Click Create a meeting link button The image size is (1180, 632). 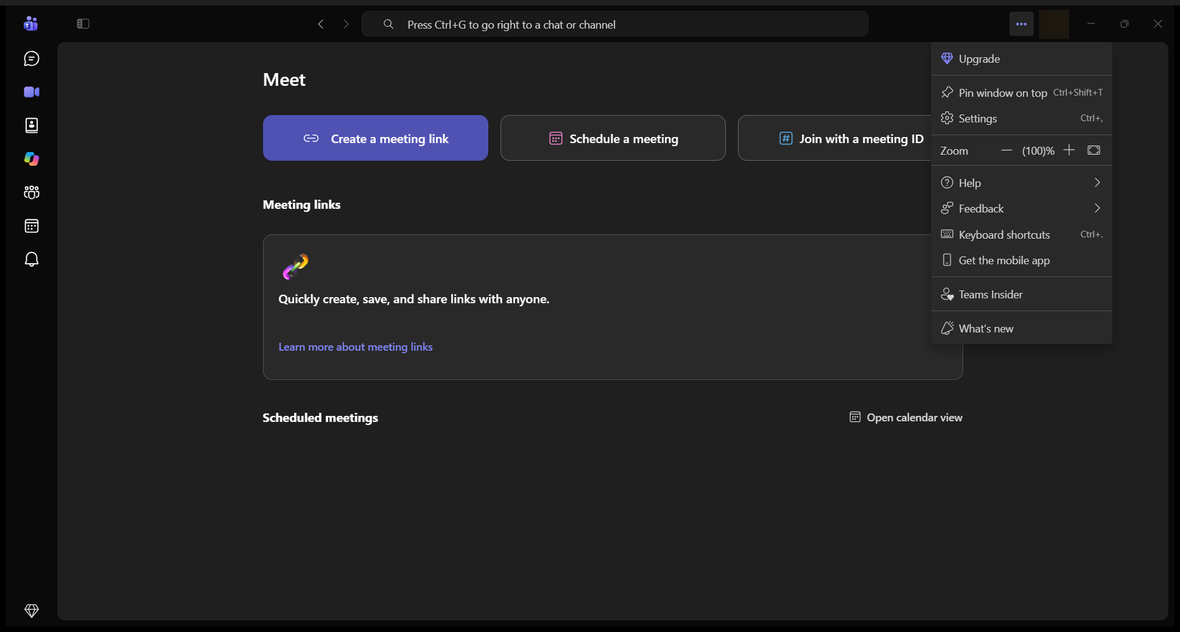point(376,138)
